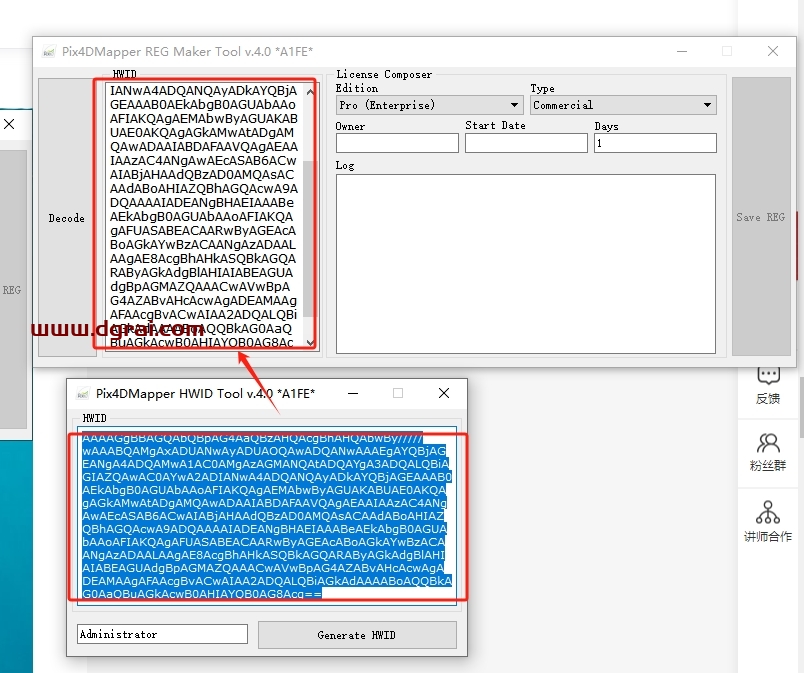The height and width of the screenshot is (673, 804).
Task: Click the 反馈 feedback icon
Action: 768,384
